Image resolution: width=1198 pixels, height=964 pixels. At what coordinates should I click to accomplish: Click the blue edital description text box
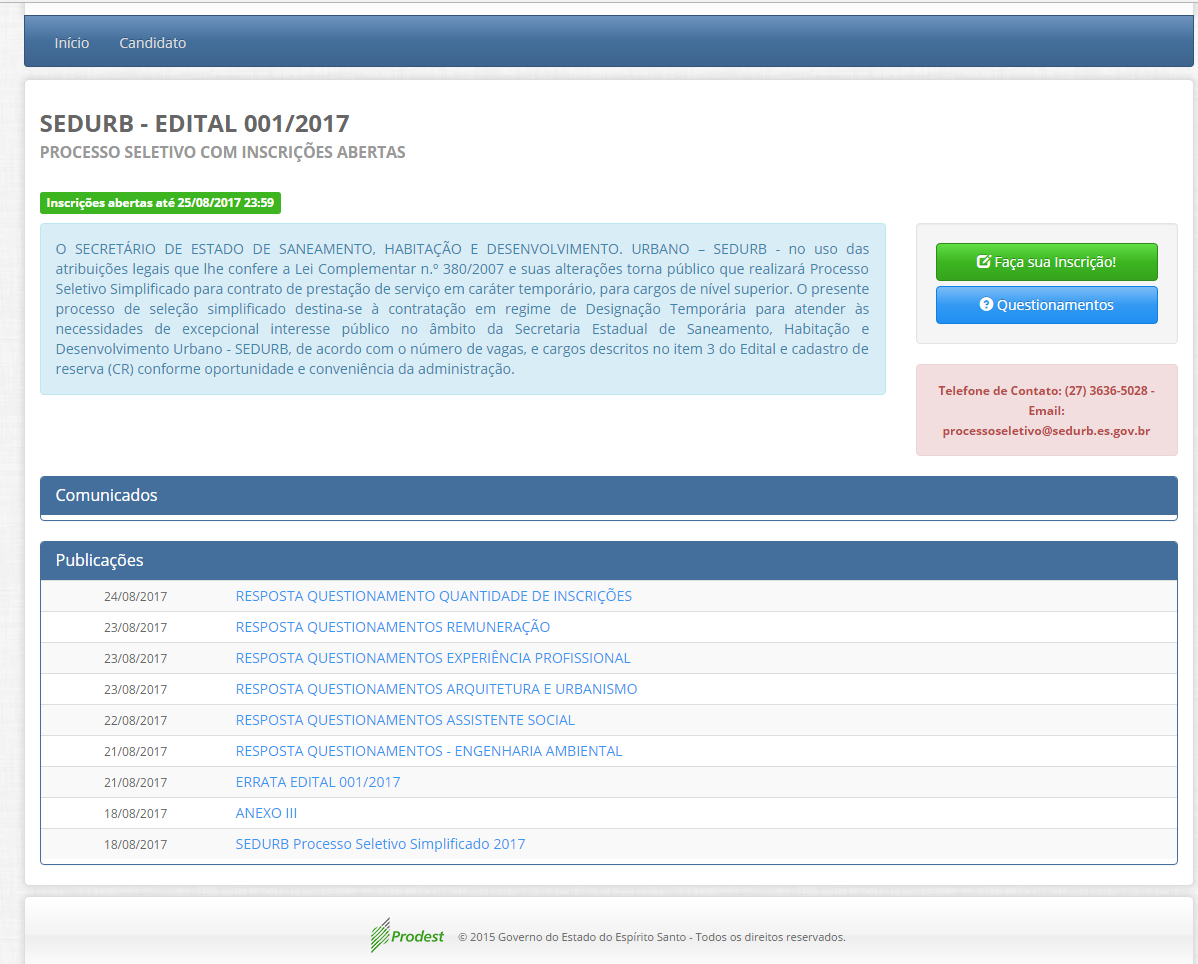pos(462,308)
